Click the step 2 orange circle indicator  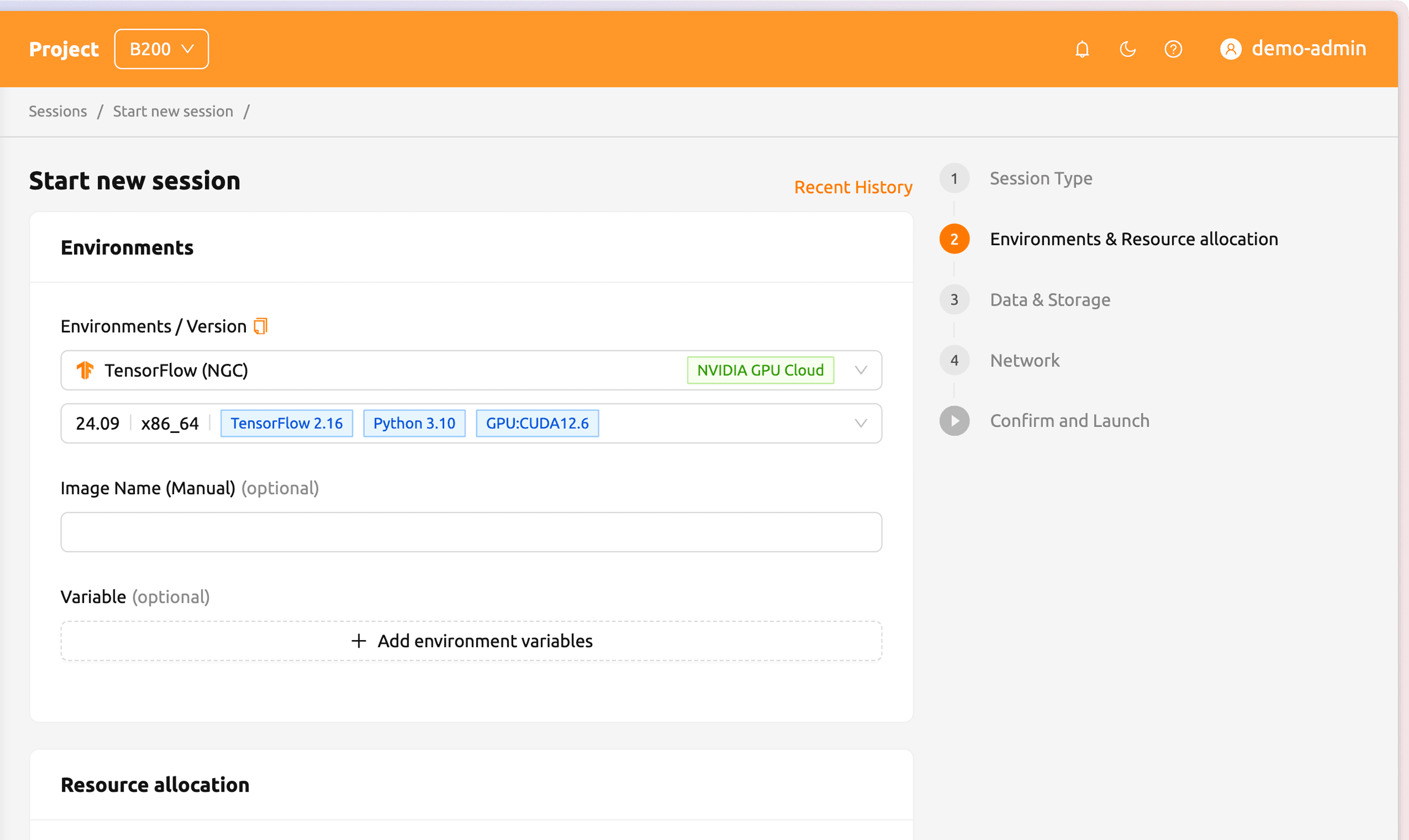pyautogui.click(x=954, y=239)
